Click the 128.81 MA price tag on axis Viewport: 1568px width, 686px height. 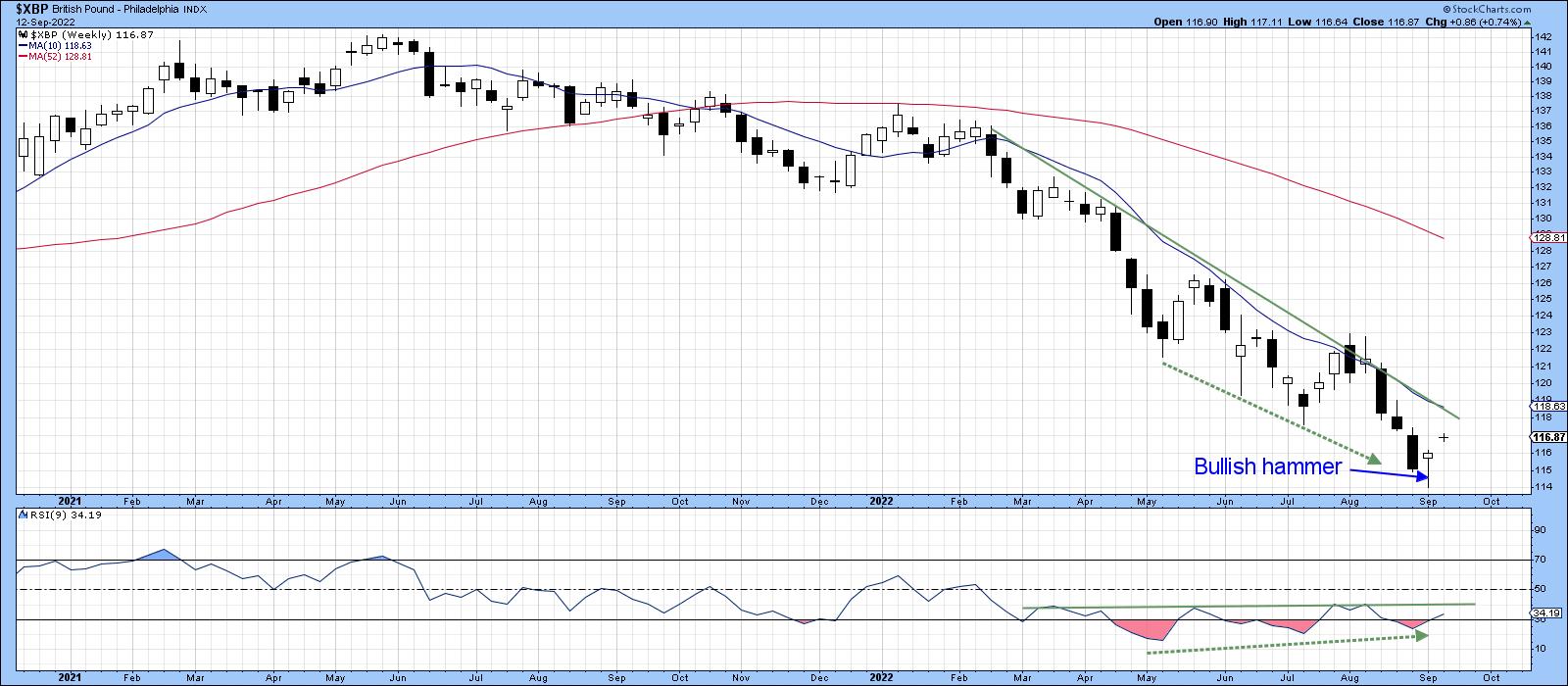(1548, 237)
